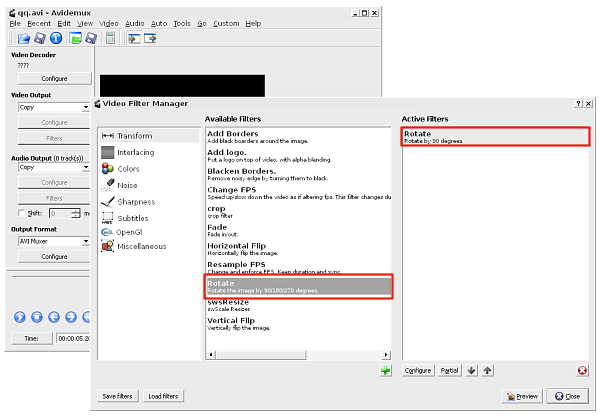Open the Tools menu

pos(181,22)
